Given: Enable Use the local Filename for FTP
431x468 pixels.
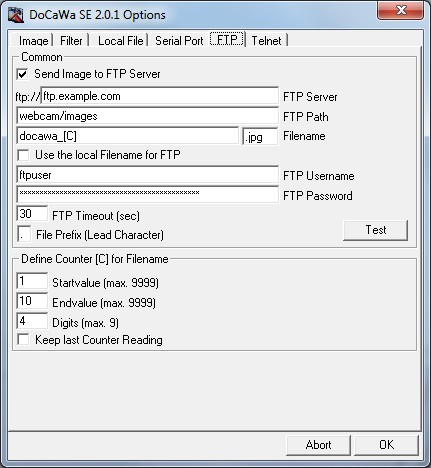Looking at the screenshot, I should 23,155.
